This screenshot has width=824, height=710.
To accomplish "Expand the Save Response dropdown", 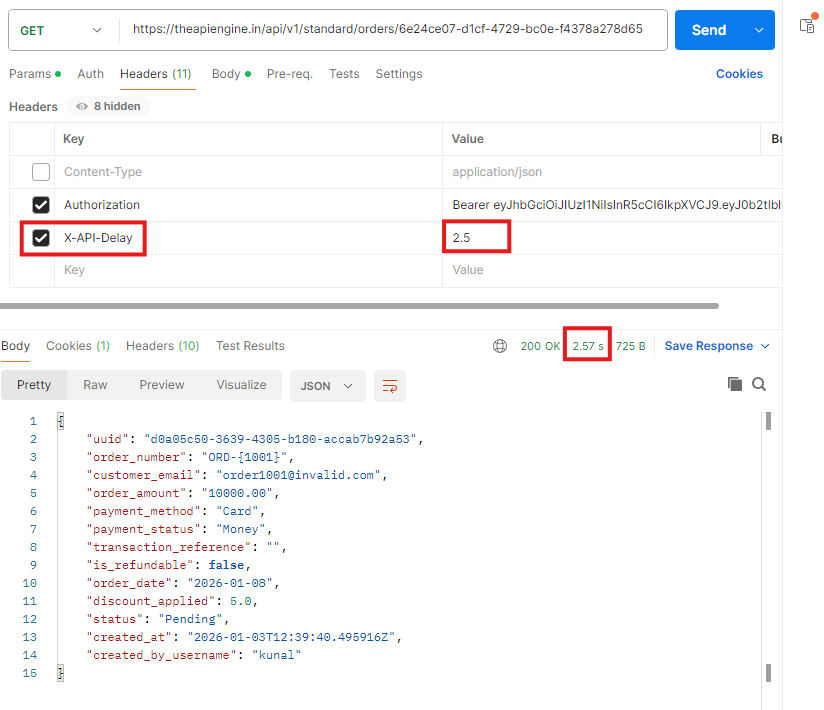I will (765, 346).
